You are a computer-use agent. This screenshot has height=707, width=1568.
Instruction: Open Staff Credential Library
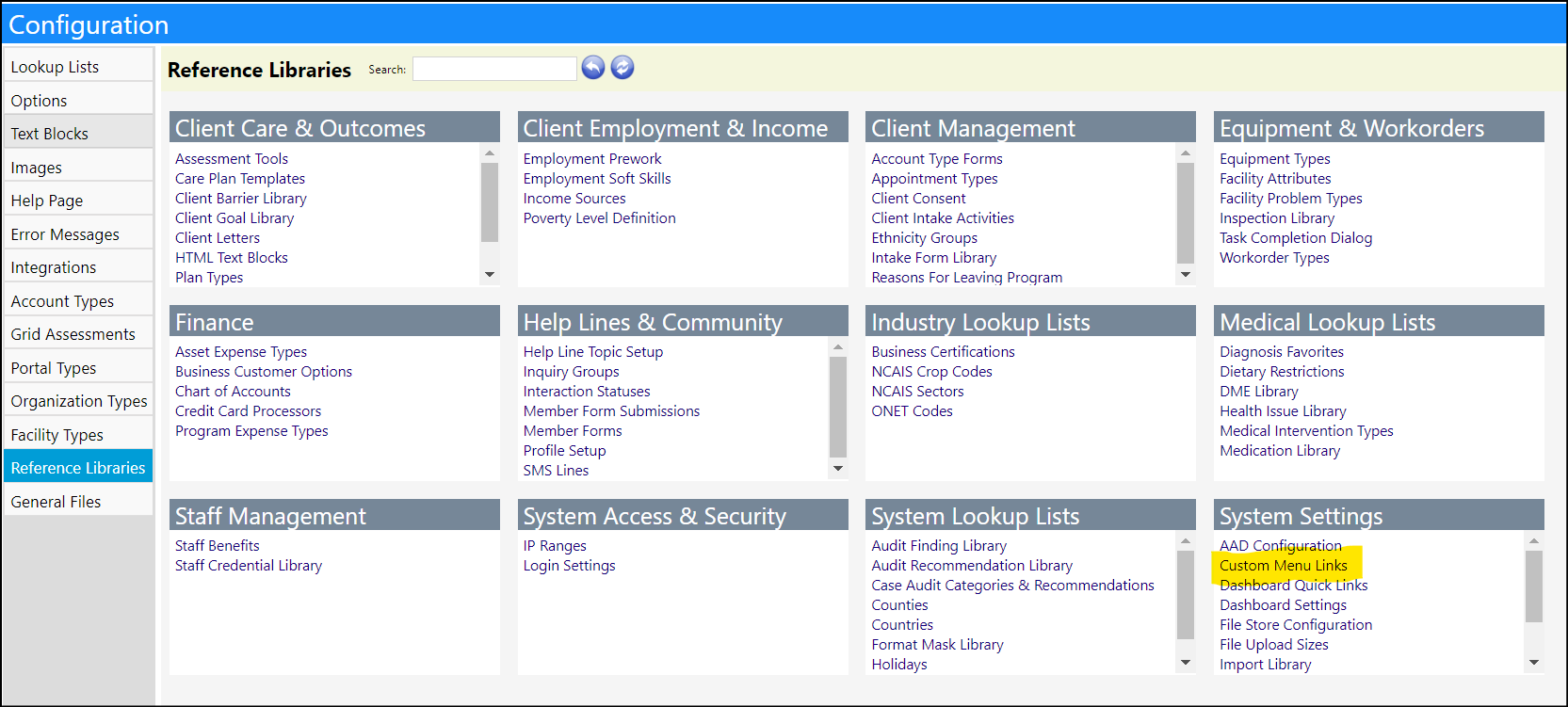(249, 566)
